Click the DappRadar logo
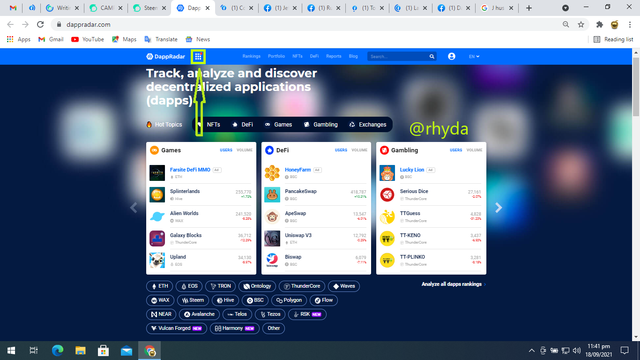The width and height of the screenshot is (640, 360). 166,57
